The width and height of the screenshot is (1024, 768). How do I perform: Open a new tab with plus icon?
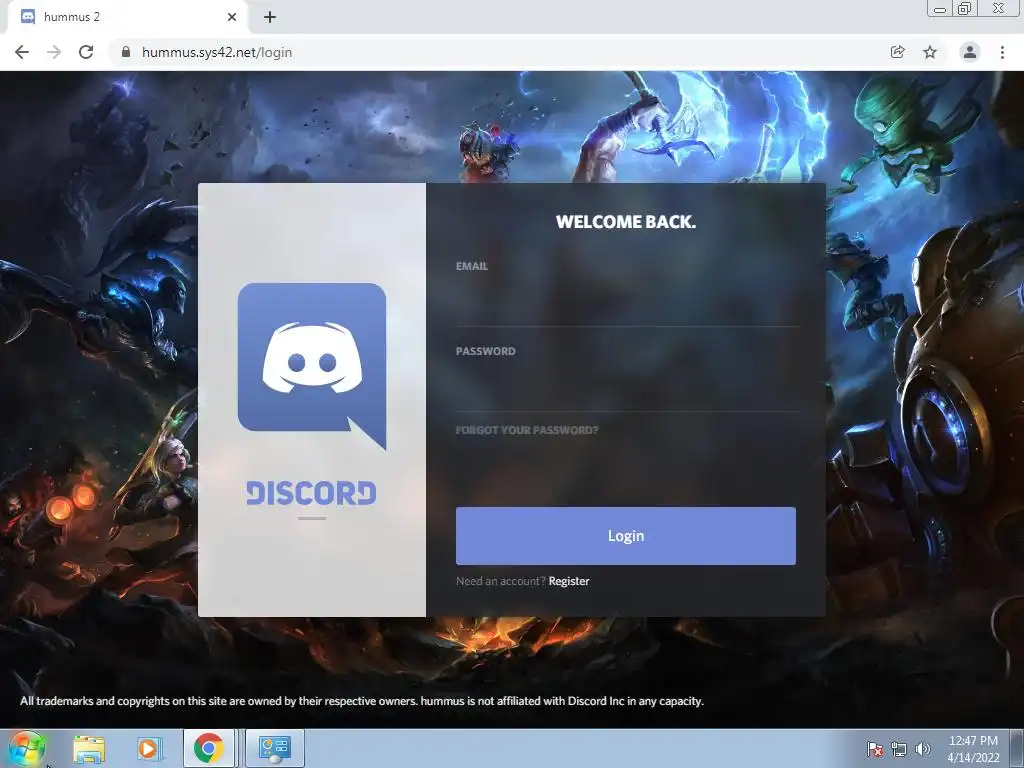pos(270,17)
